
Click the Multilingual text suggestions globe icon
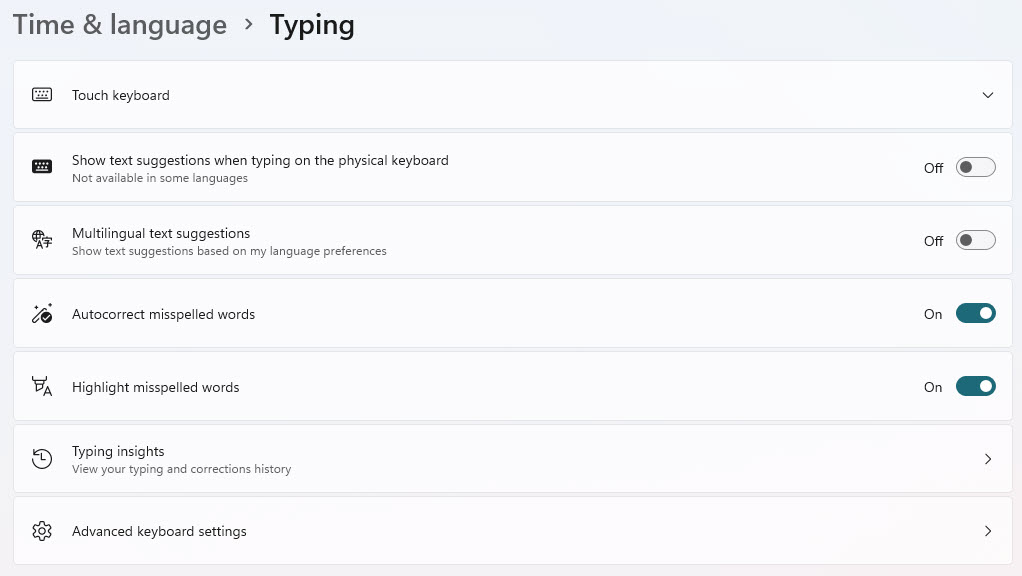42,240
